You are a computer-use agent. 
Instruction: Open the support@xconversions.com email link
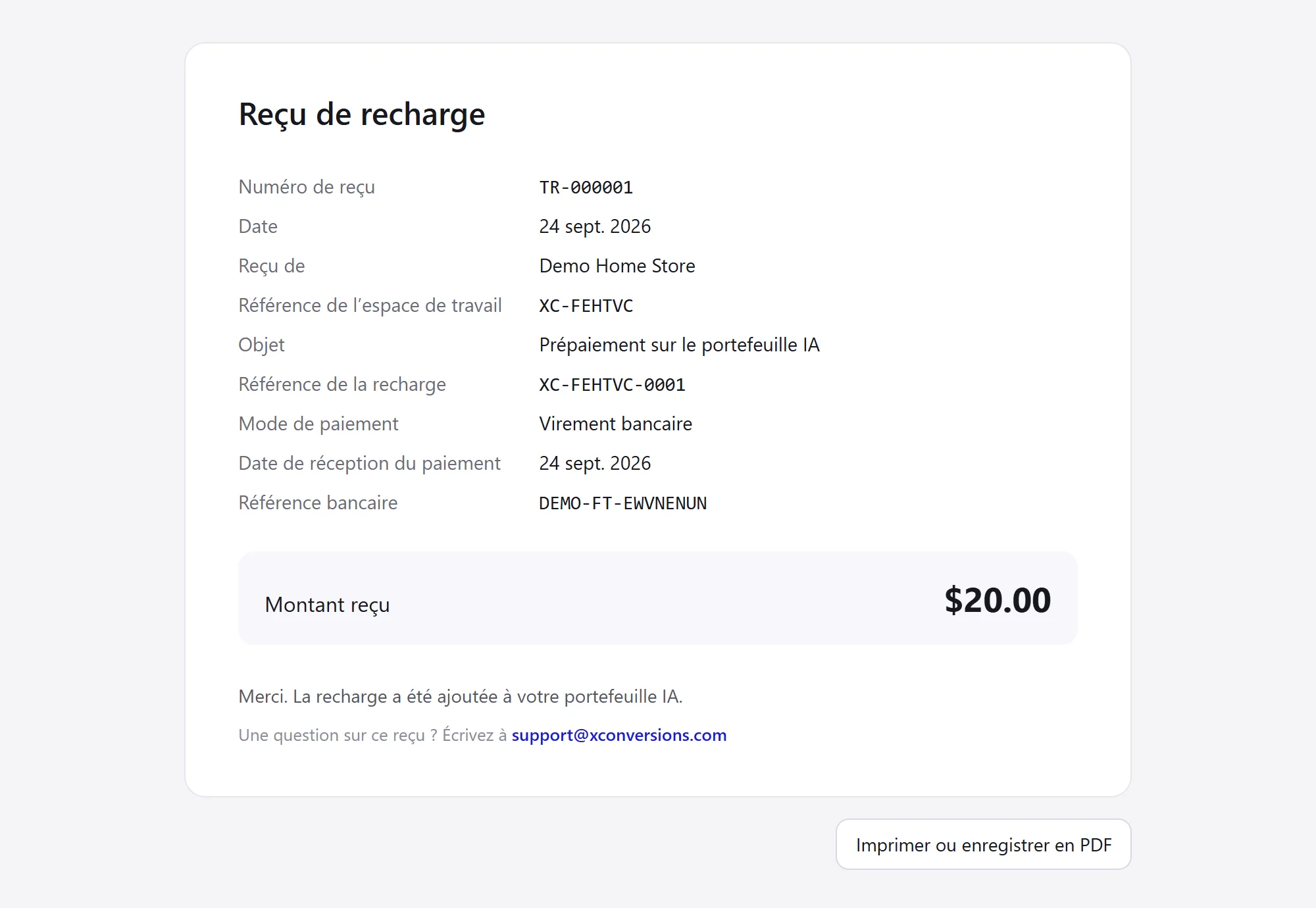[619, 735]
